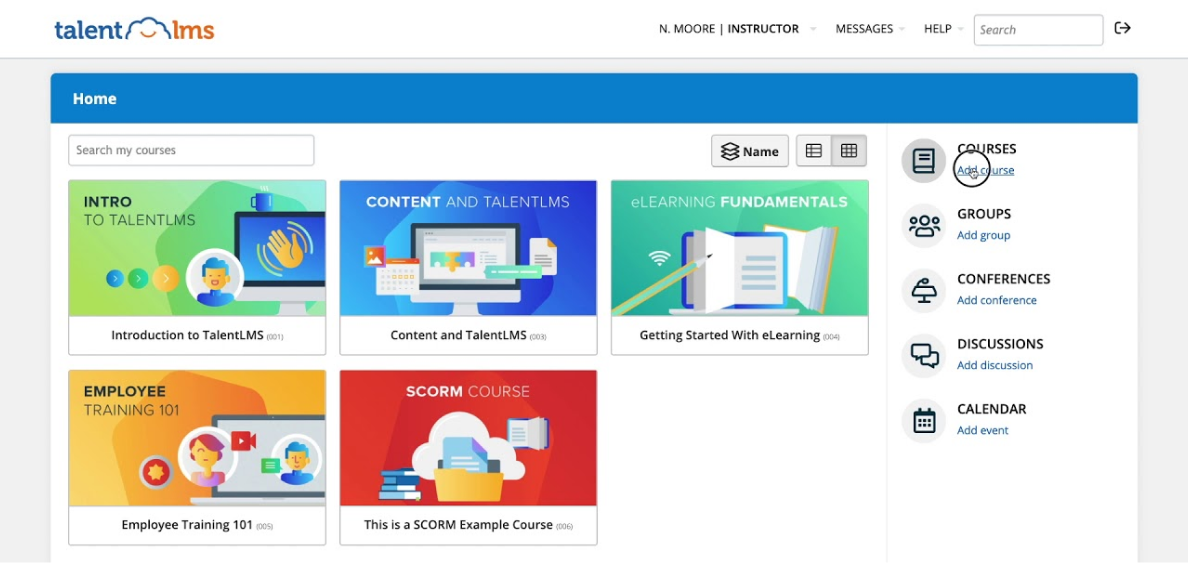Viewport: 1188px width, 563px height.
Task: Click the top Search field
Action: point(1038,30)
